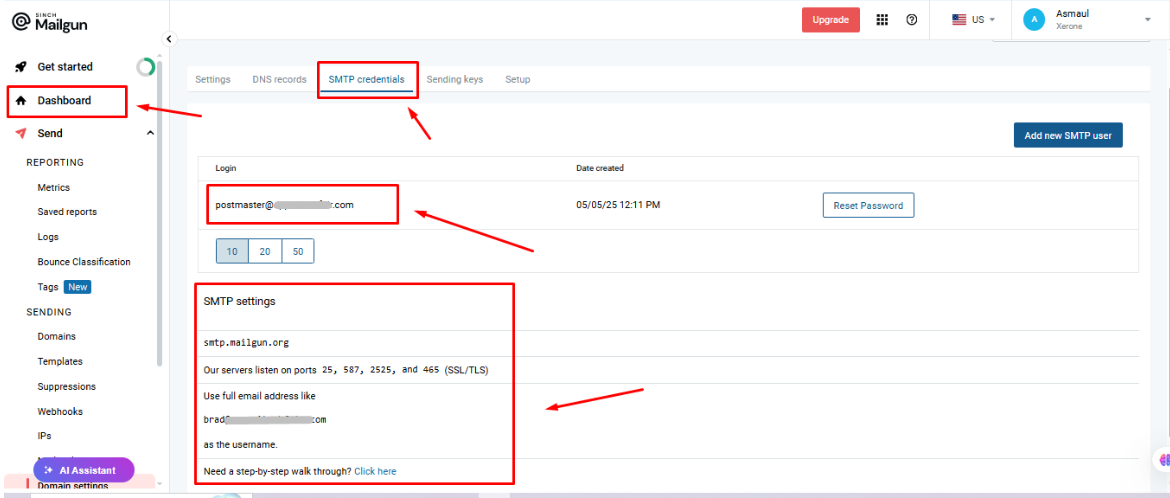The image size is (1170, 498).
Task: Click the US flag icon
Action: 959,20
